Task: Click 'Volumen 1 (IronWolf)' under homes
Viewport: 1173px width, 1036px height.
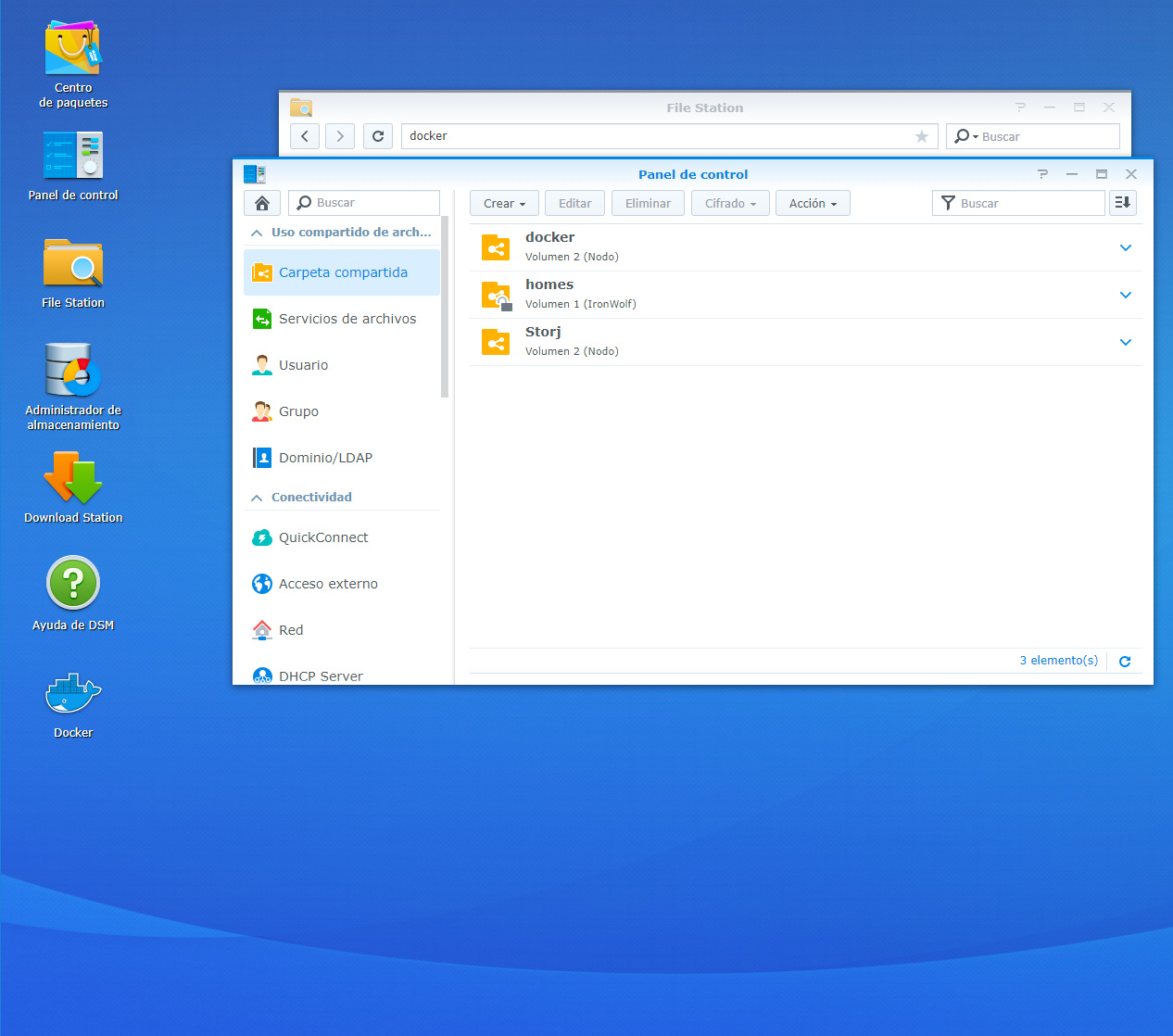Action: click(581, 304)
